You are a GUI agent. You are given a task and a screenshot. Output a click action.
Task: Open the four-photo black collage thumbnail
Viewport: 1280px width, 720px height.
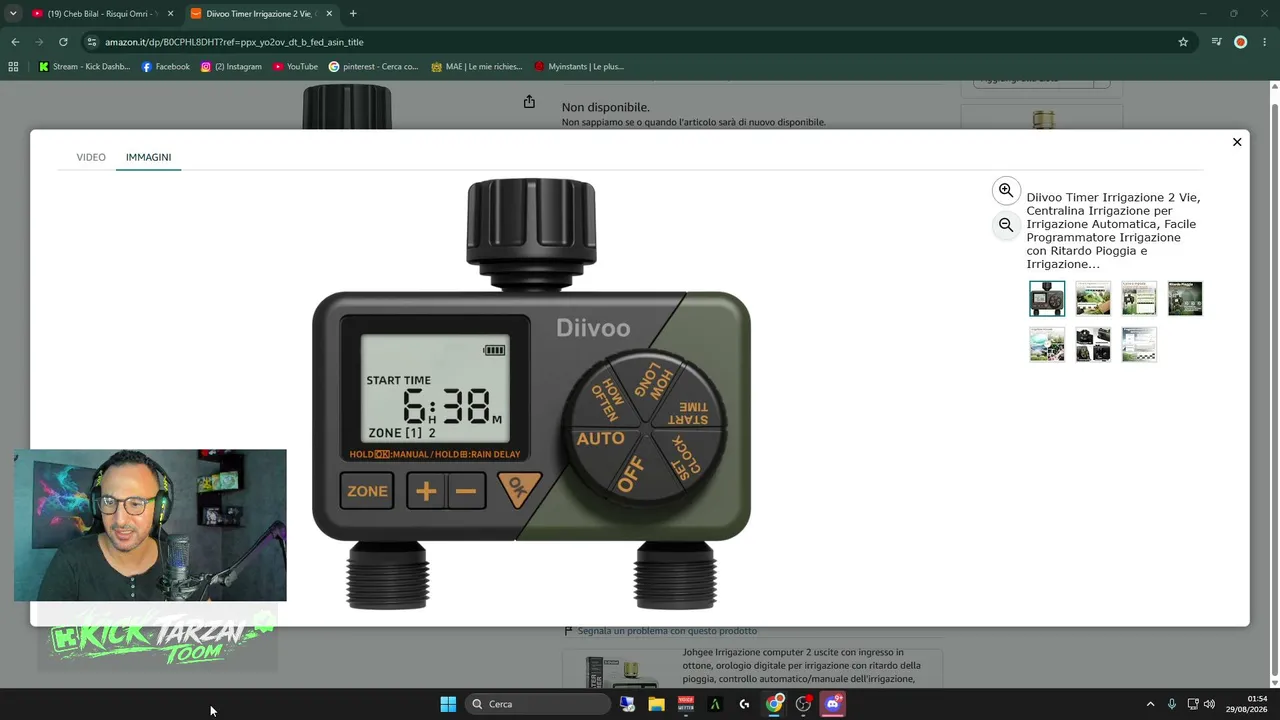[x=1093, y=344]
